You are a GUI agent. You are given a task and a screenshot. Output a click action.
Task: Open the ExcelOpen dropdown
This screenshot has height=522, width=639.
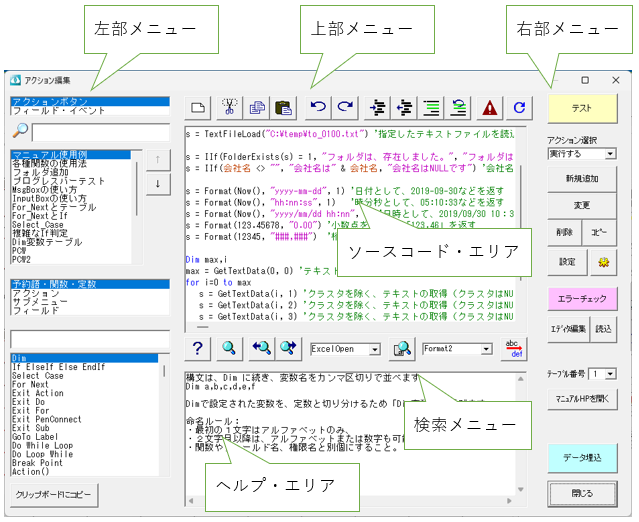point(374,349)
